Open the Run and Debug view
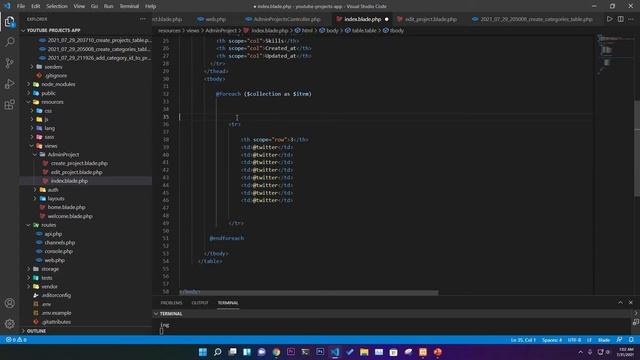This screenshot has width=640, height=360. tap(9, 84)
